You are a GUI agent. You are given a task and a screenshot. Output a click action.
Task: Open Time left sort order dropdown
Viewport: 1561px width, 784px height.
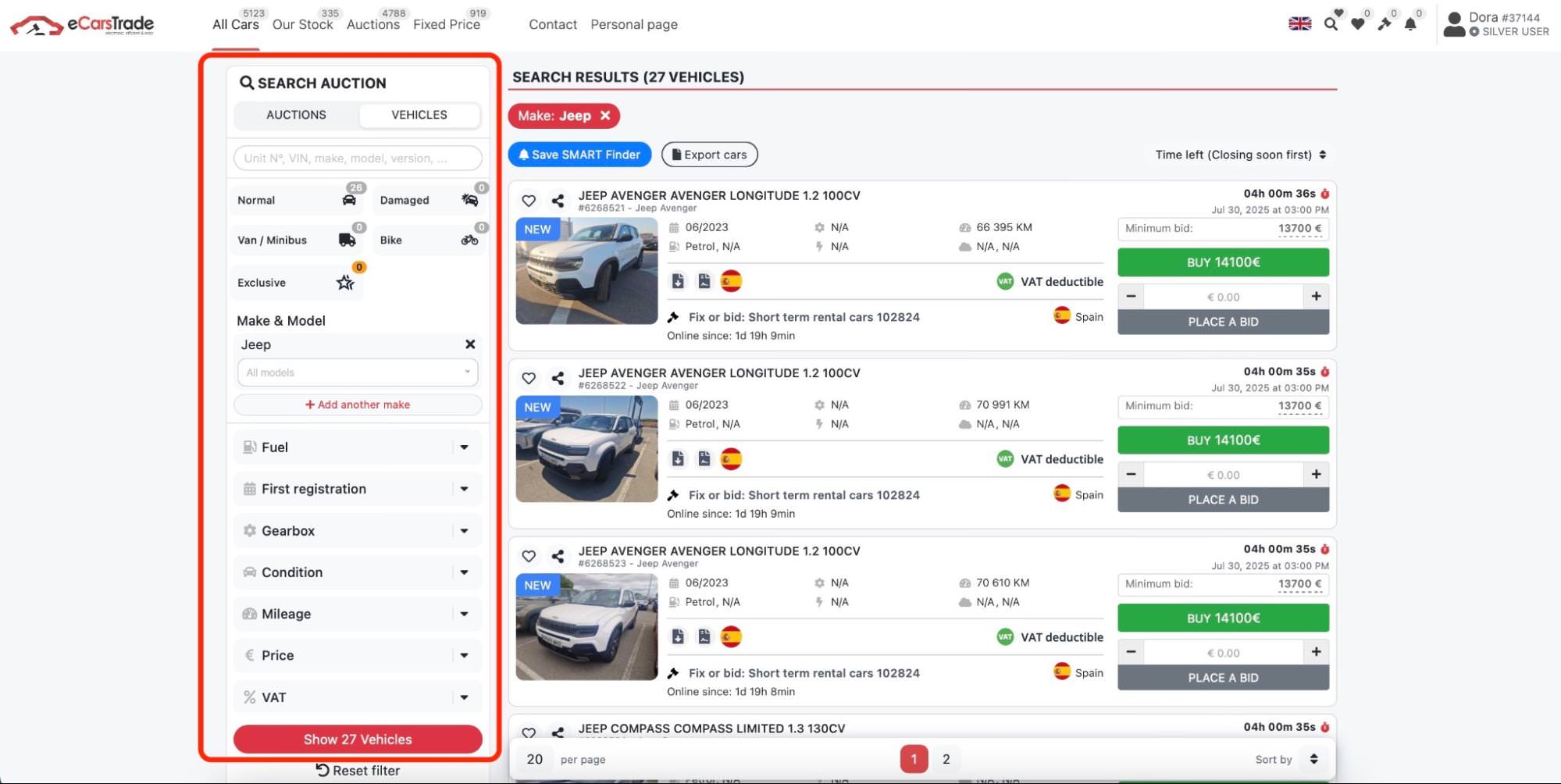(1240, 155)
